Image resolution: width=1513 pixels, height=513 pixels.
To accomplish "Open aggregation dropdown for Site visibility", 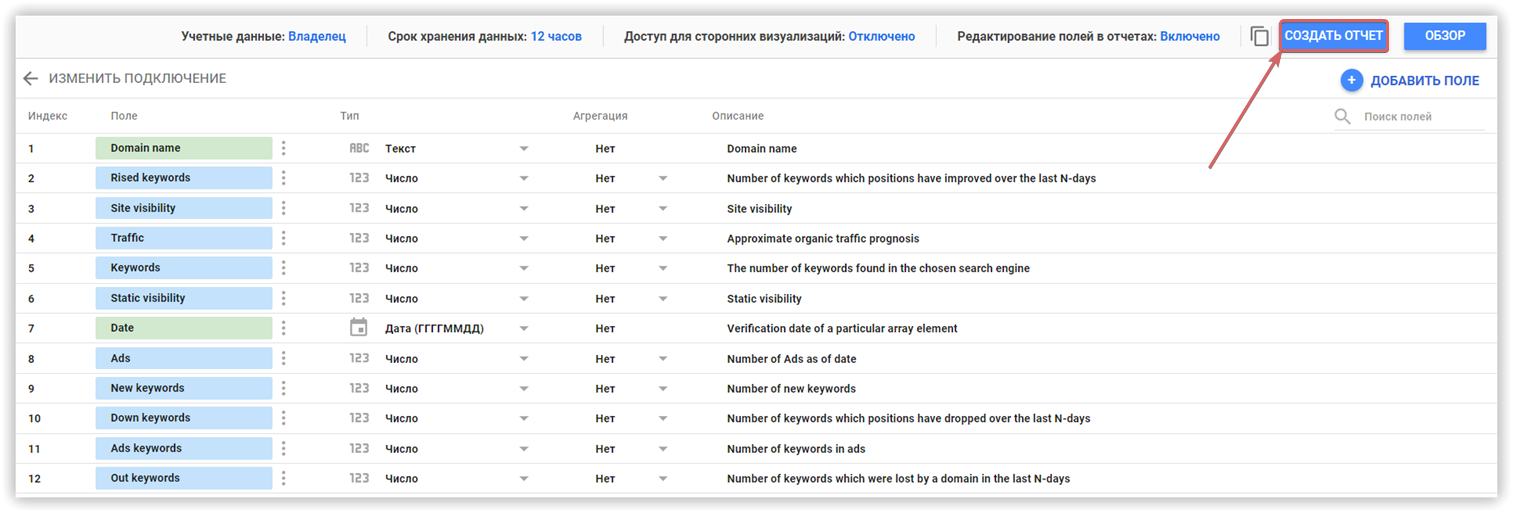I will pyautogui.click(x=663, y=209).
